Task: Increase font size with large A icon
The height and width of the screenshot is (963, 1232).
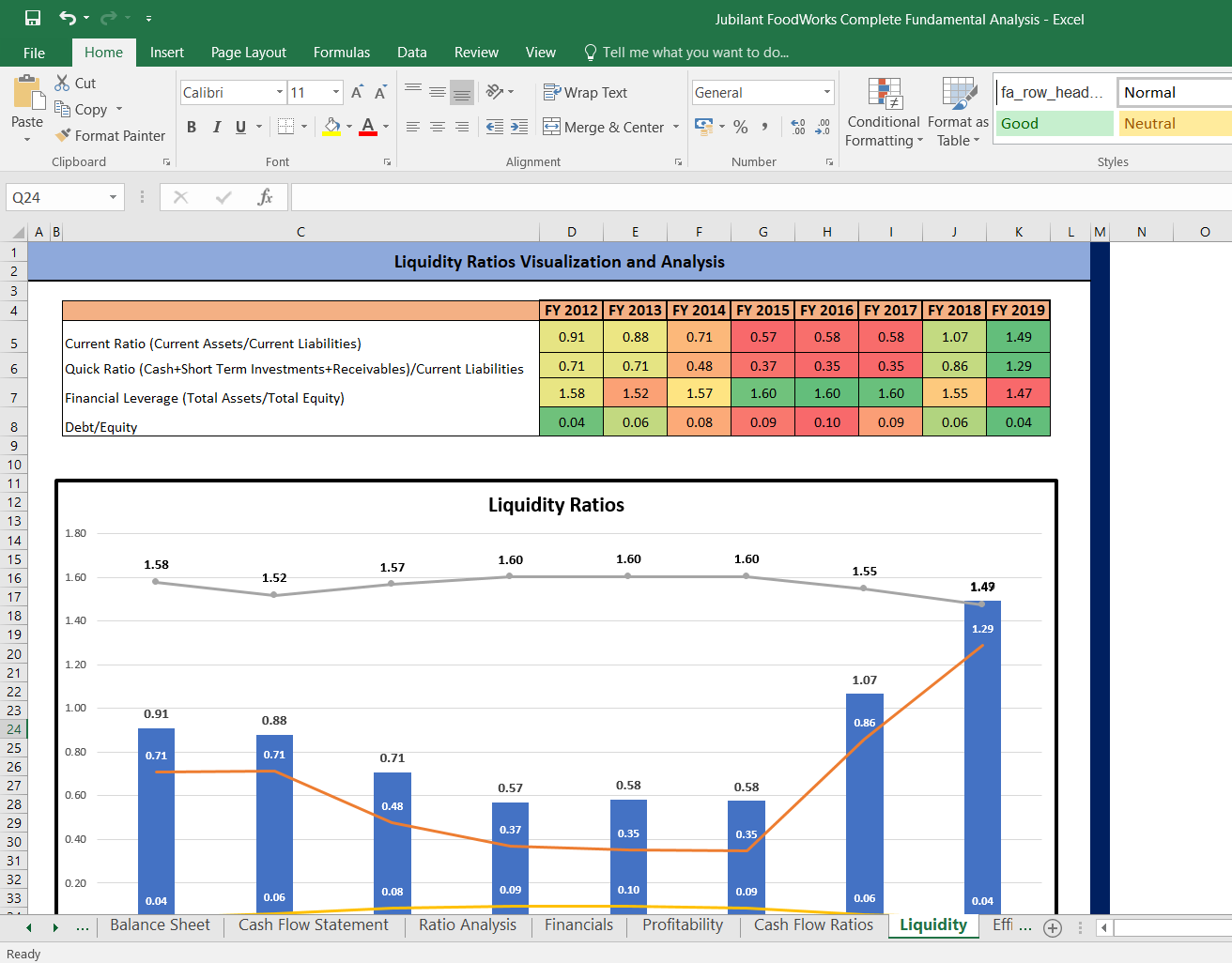Action: (x=357, y=92)
